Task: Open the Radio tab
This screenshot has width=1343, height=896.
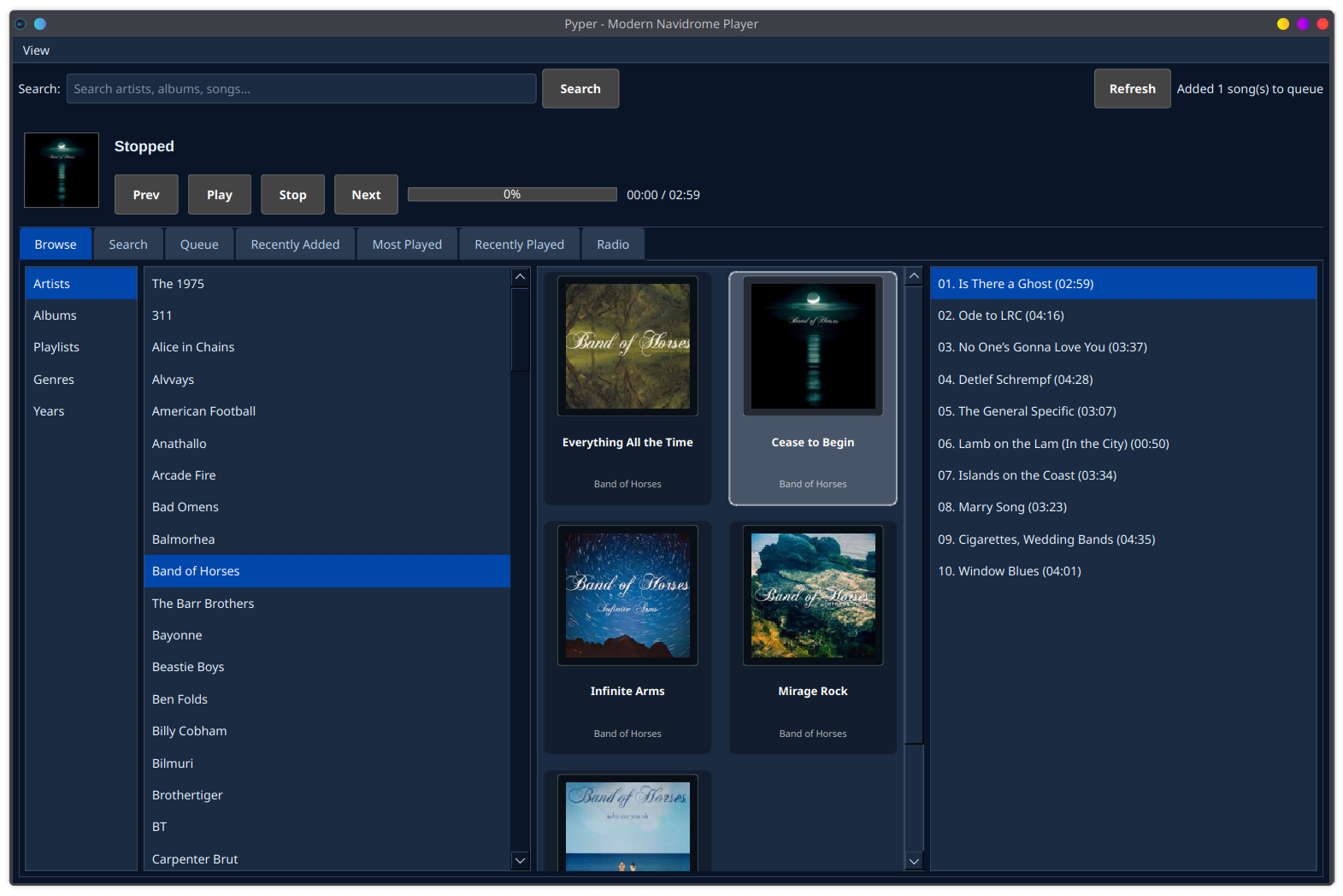Action: point(613,245)
